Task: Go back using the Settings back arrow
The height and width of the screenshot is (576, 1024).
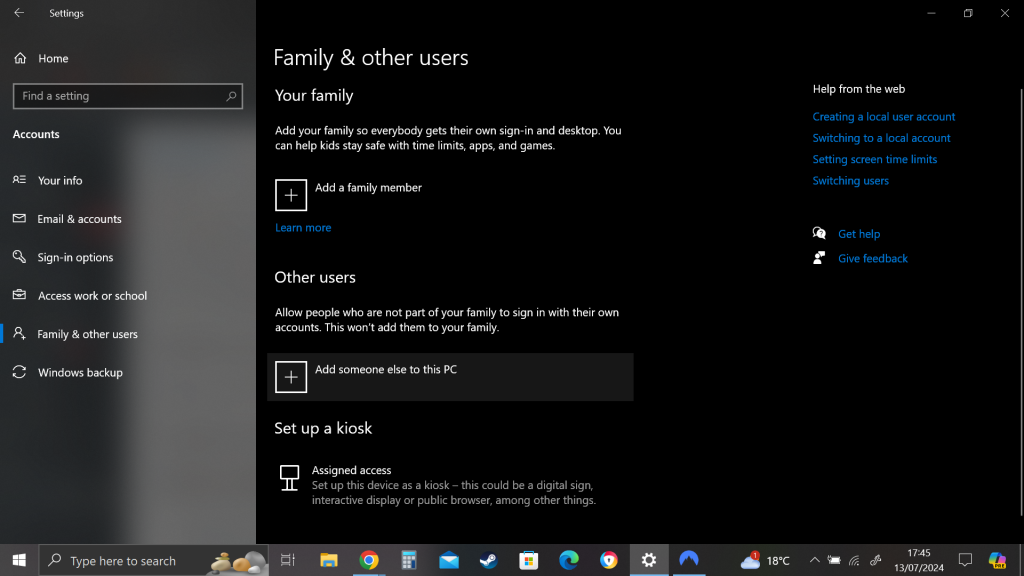Action: pos(19,13)
